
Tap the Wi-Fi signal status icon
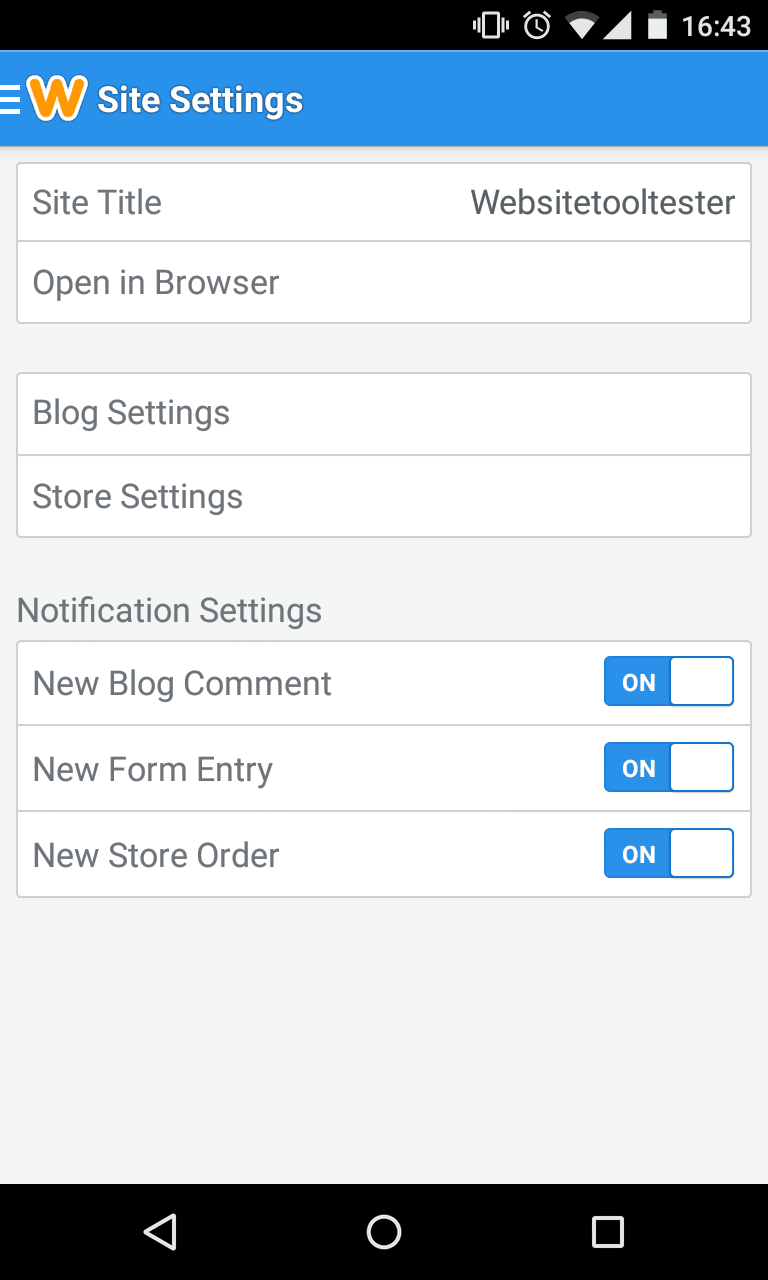(581, 26)
